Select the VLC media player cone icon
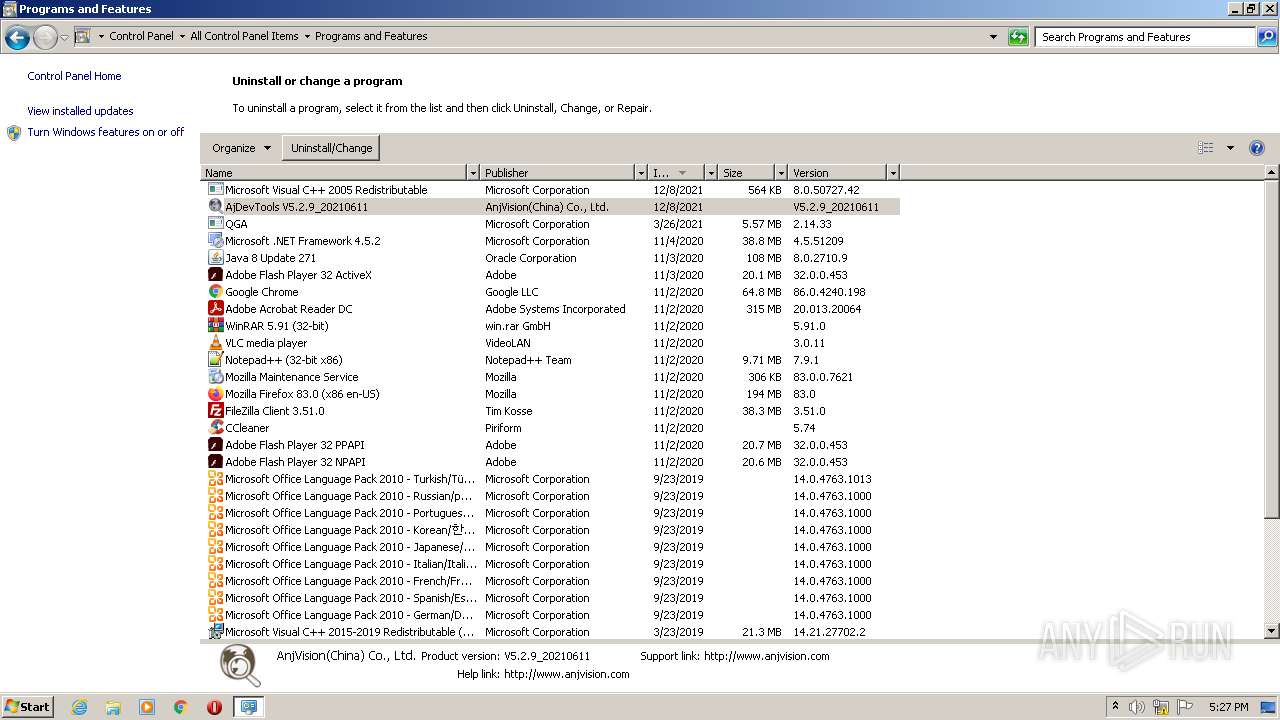Image resolution: width=1280 pixels, height=720 pixels. click(215, 343)
